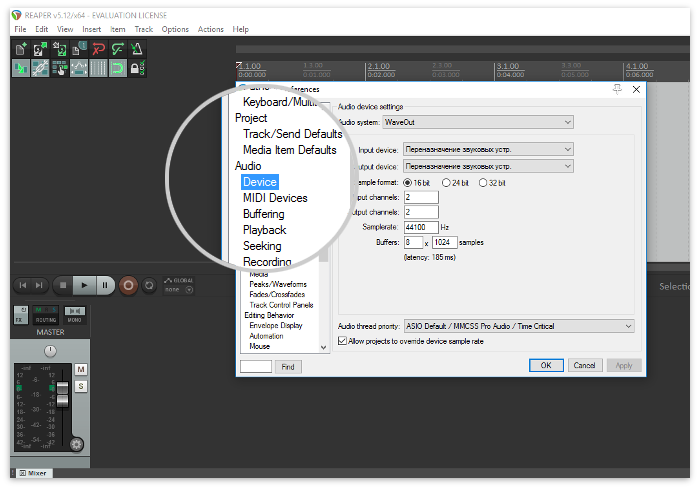Toggle Move envelope points with items icon
The width and height of the screenshot is (700, 489).
79,68
